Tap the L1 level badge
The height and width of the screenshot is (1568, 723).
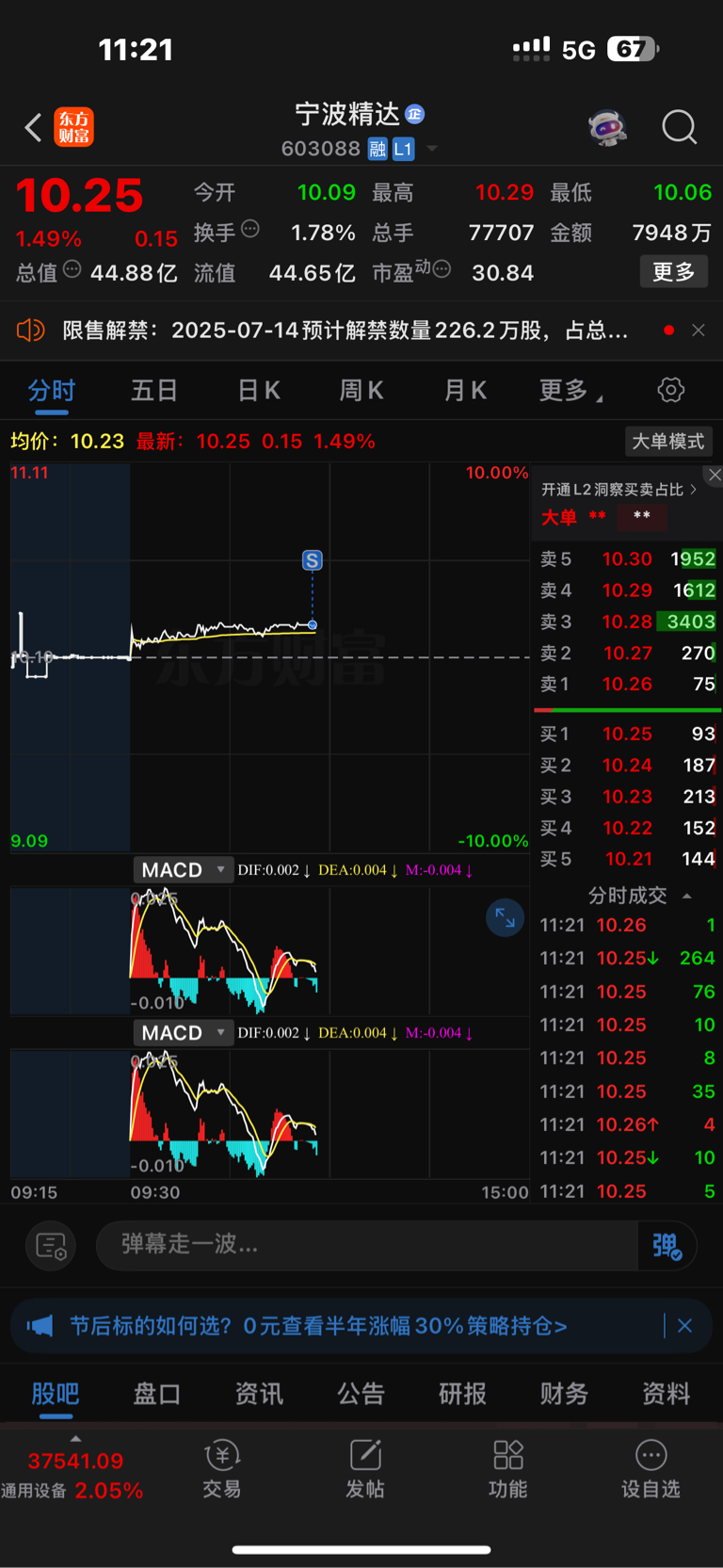point(403,149)
